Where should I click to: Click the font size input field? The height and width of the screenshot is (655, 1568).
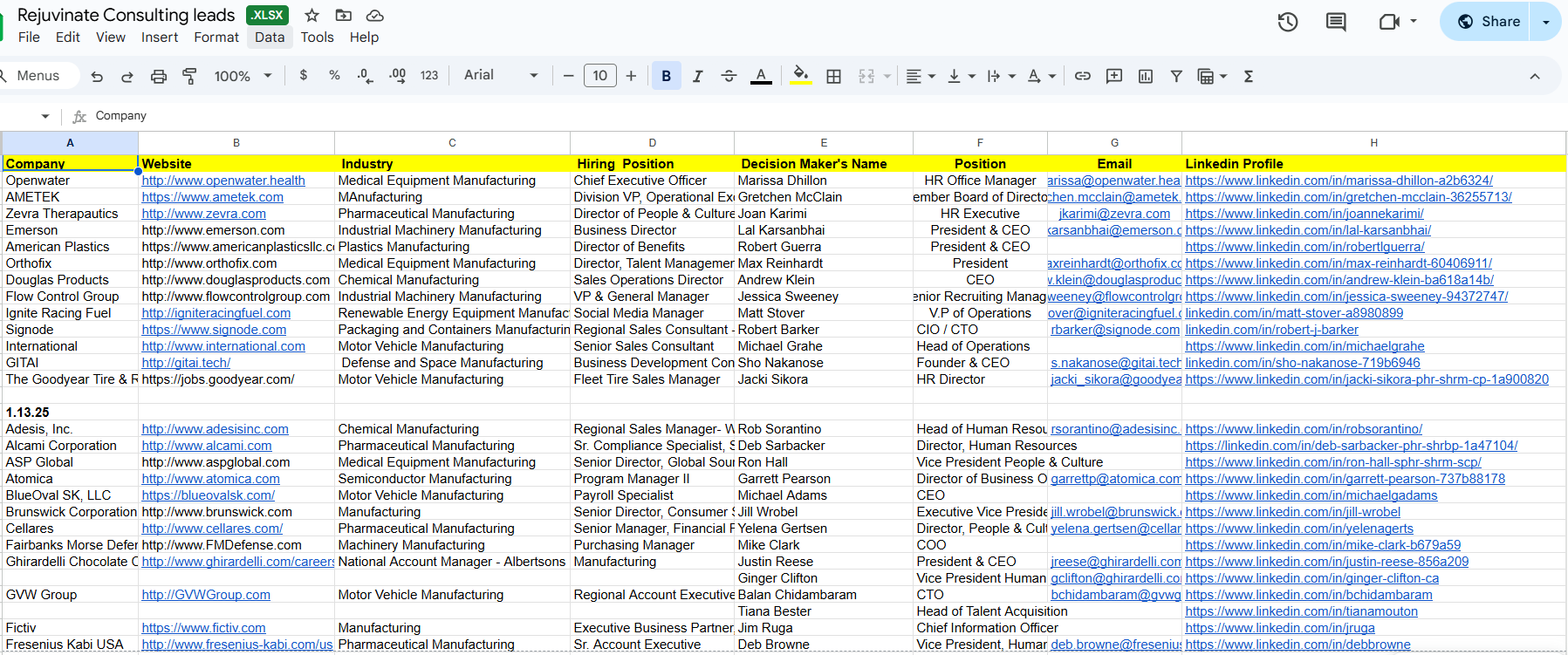coord(599,76)
